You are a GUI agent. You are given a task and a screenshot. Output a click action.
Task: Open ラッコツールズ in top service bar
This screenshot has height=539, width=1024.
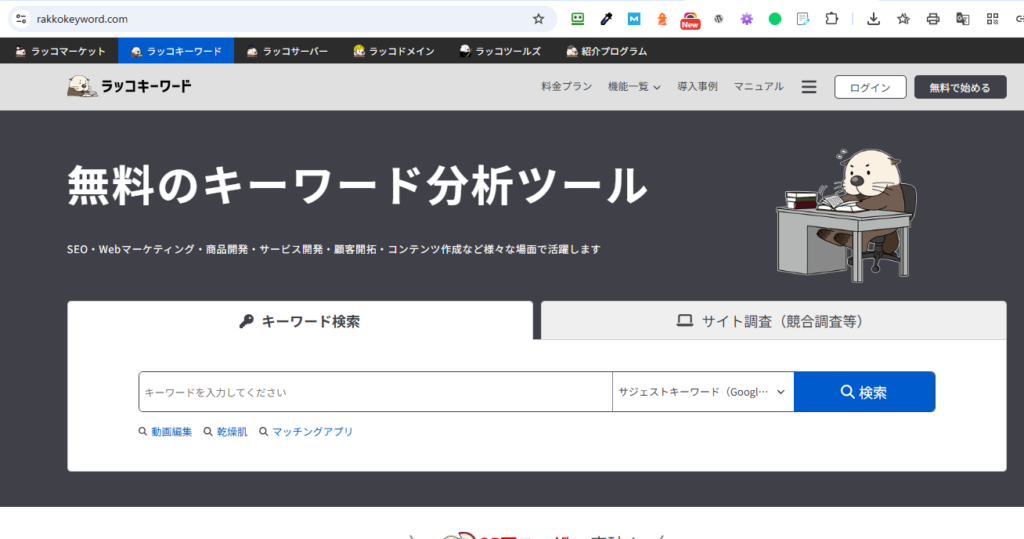pos(500,51)
